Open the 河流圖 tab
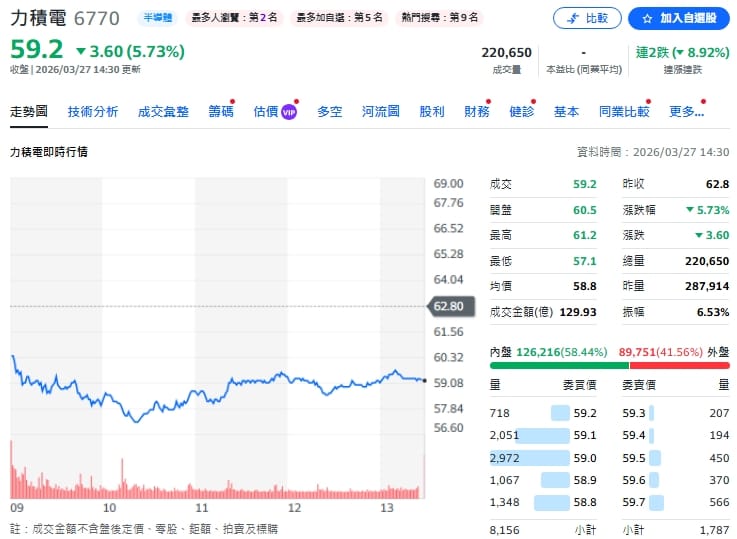The width and height of the screenshot is (737, 539). tap(380, 112)
